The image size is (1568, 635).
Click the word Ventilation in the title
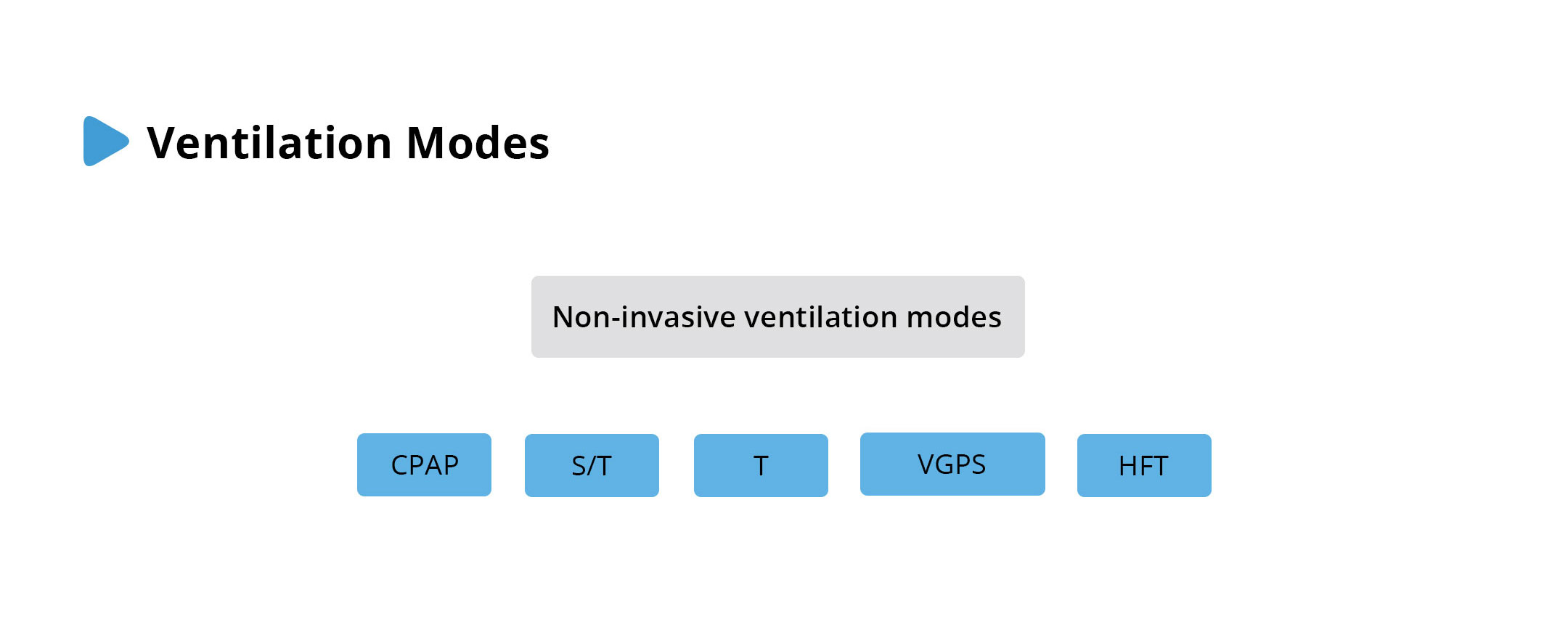(x=269, y=142)
